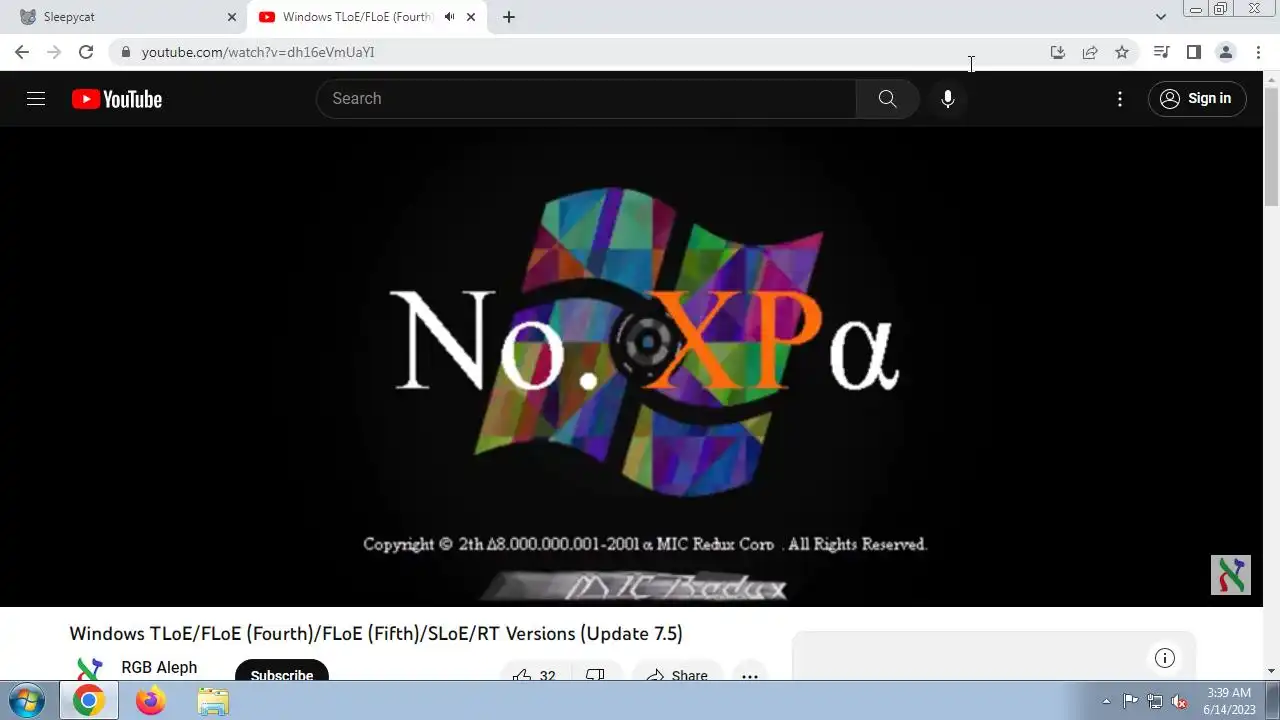Image resolution: width=1280 pixels, height=720 pixels.
Task: Open Action Center flag icon
Action: [1130, 701]
